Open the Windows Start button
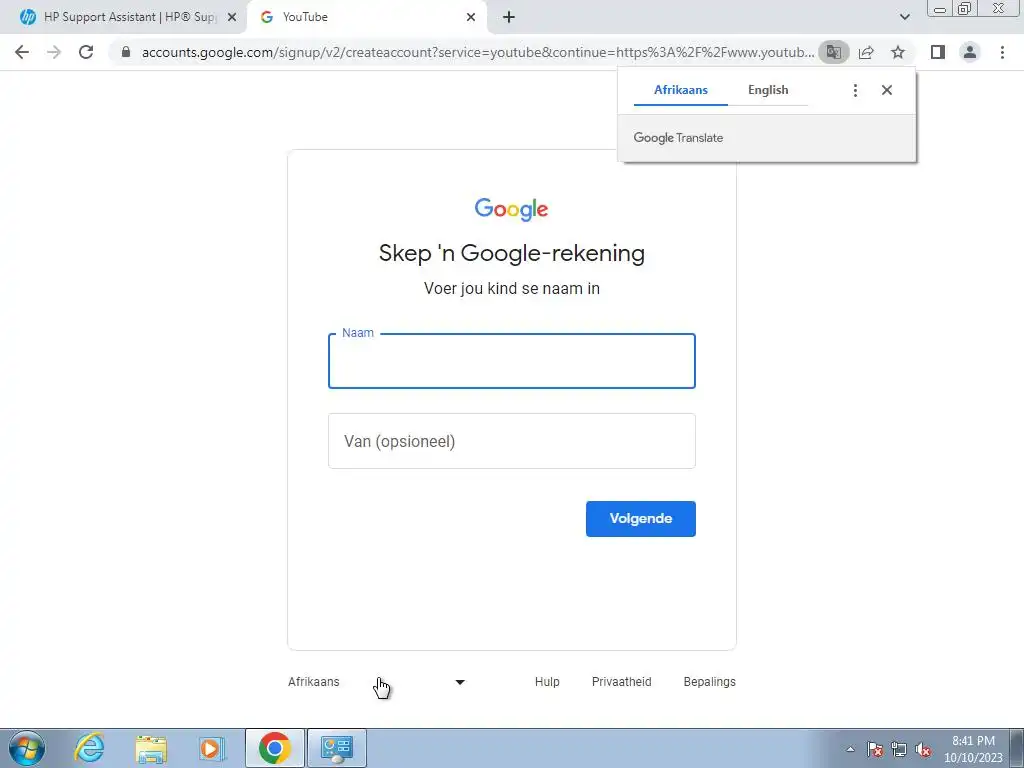The image size is (1024, 768). coord(27,748)
